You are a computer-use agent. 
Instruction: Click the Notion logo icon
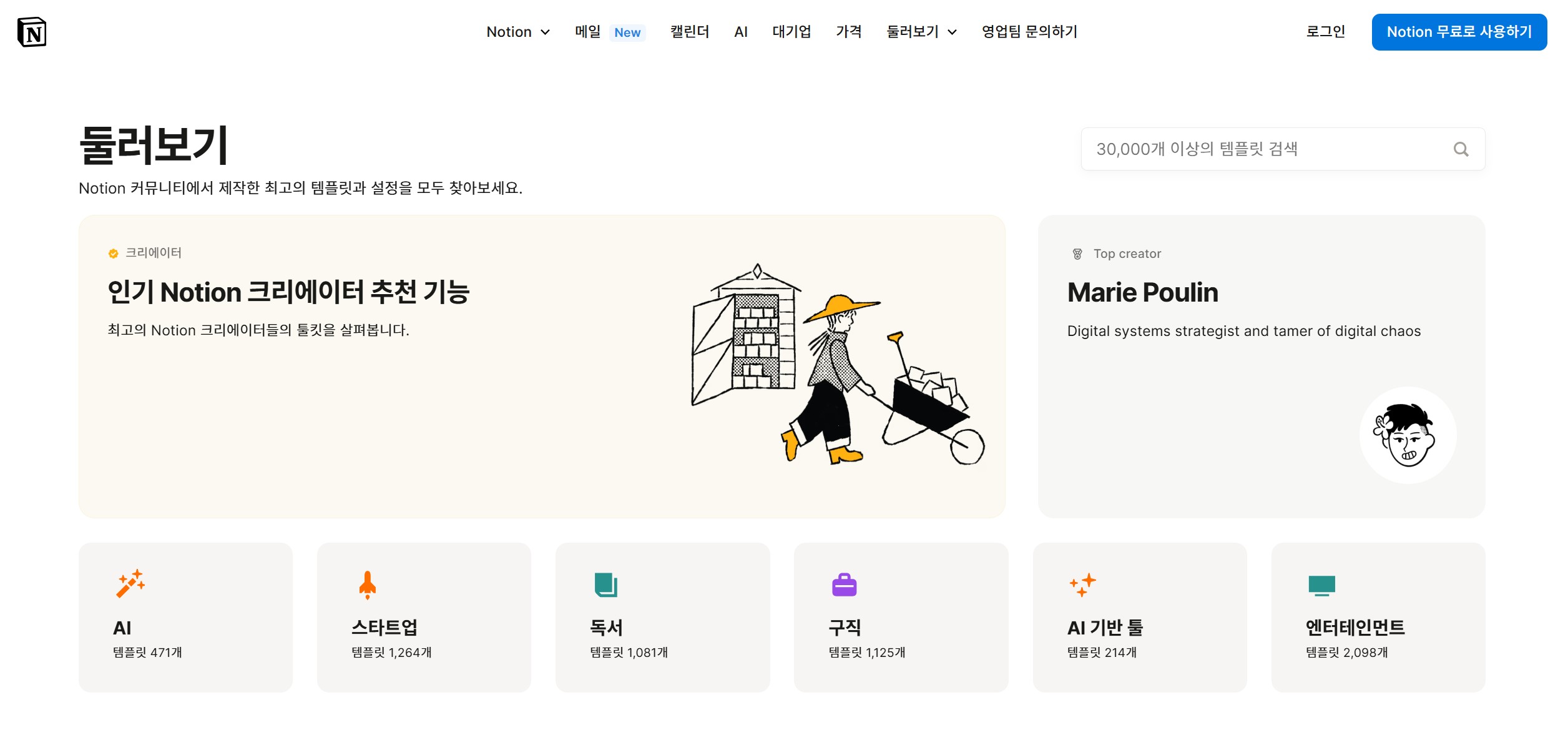point(32,32)
